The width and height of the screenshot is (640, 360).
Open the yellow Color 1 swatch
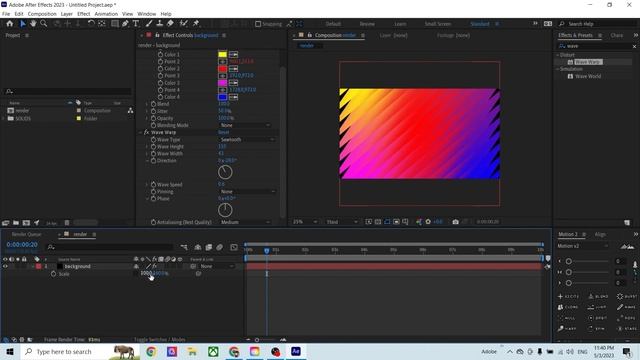[222, 54]
